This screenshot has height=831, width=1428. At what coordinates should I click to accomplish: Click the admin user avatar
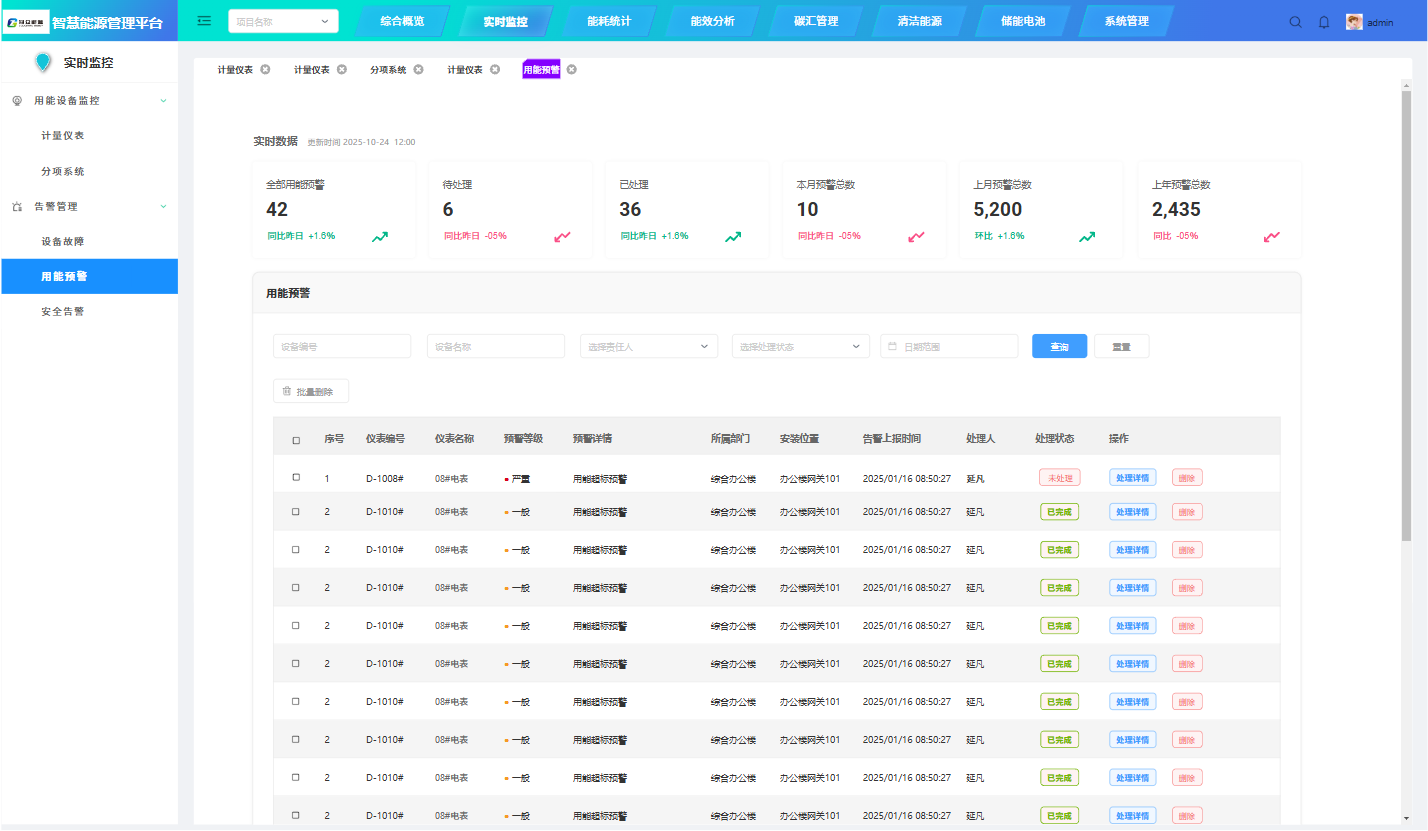point(1354,22)
